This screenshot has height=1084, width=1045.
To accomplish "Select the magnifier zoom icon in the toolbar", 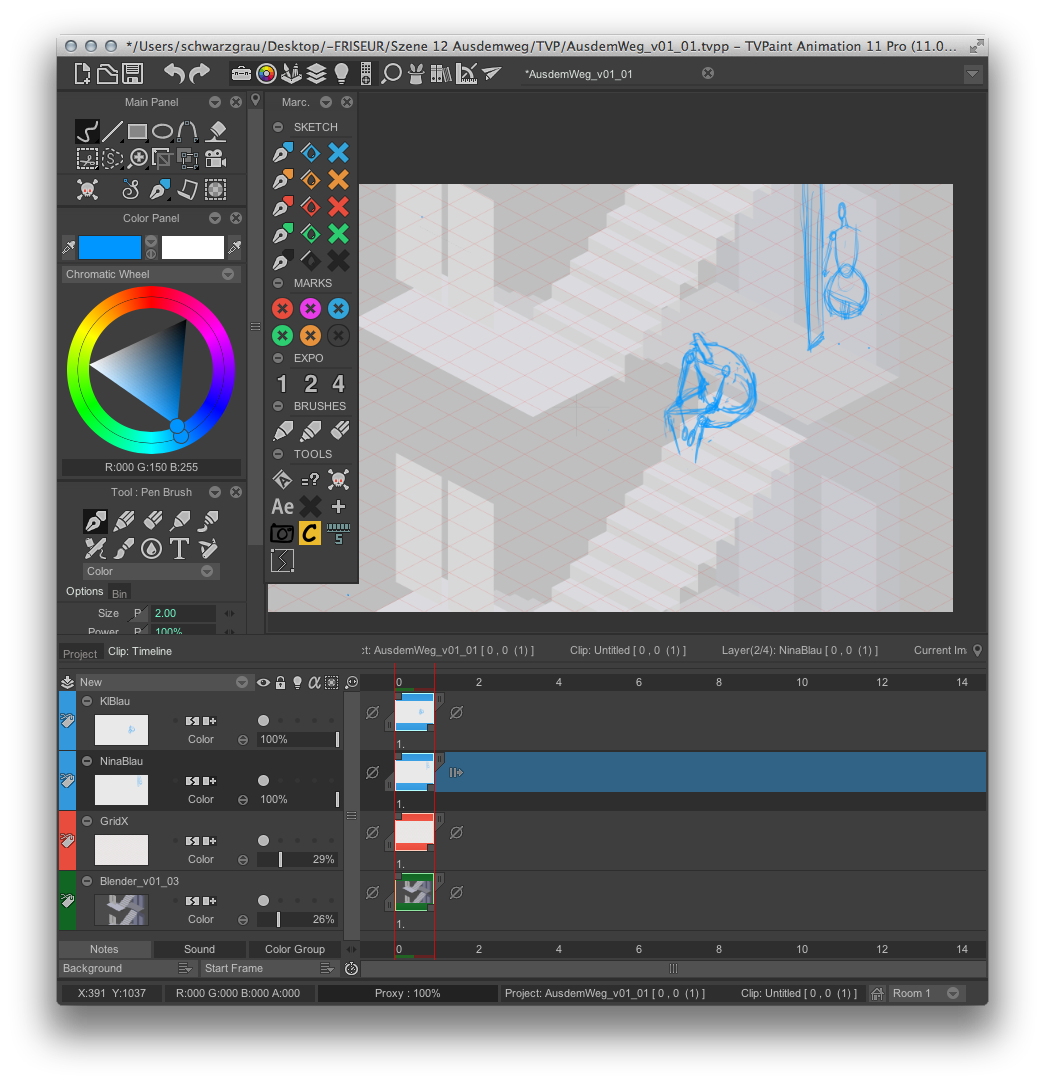I will [x=391, y=73].
